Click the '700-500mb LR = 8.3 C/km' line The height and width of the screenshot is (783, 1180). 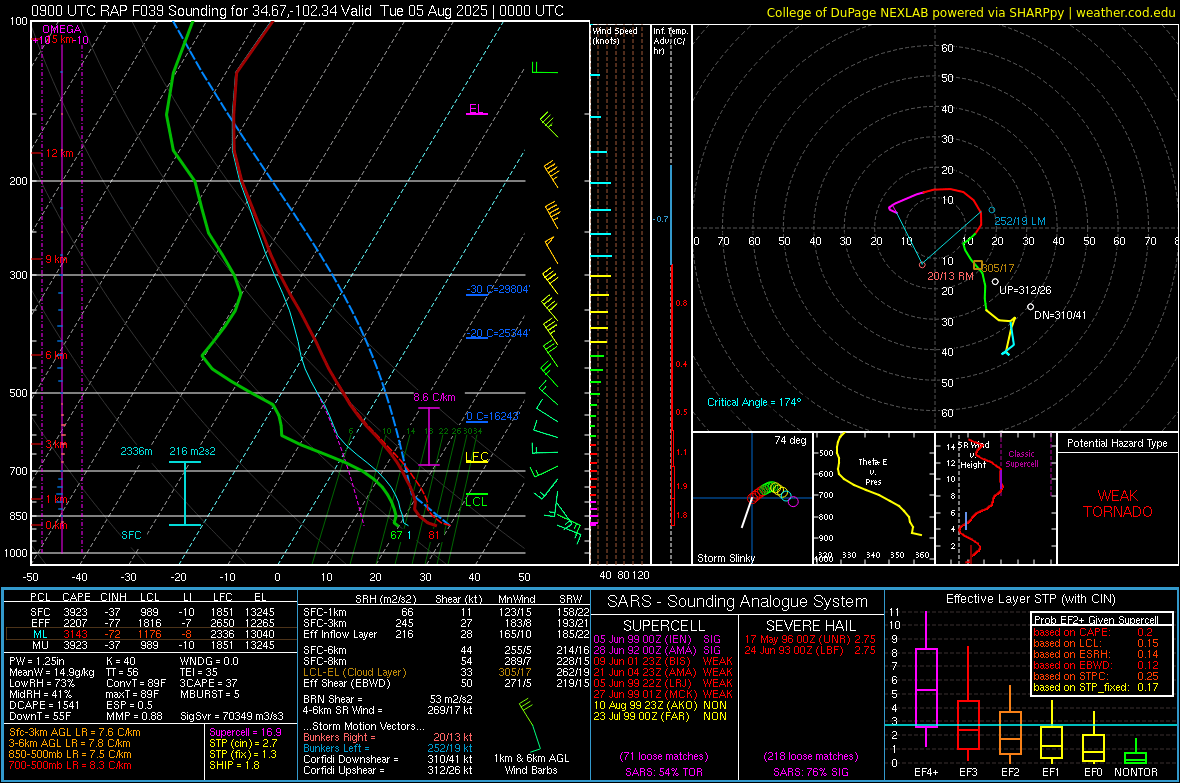click(x=70, y=765)
